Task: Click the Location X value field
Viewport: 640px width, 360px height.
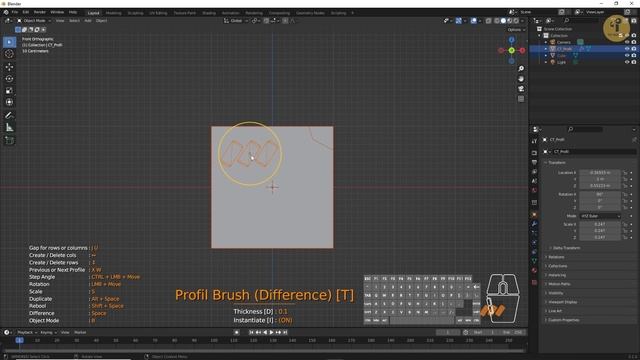Action: click(x=600, y=173)
